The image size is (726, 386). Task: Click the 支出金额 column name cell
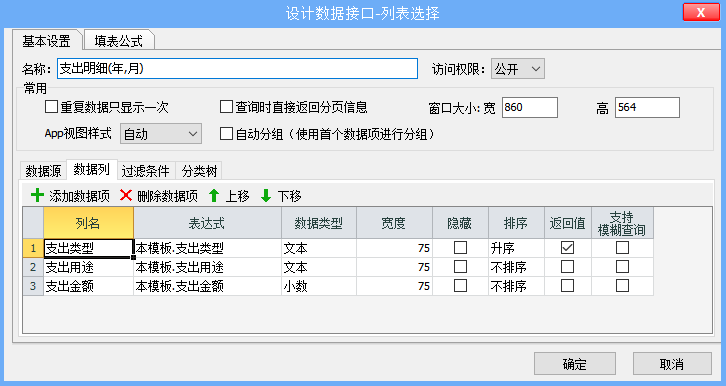(88, 286)
